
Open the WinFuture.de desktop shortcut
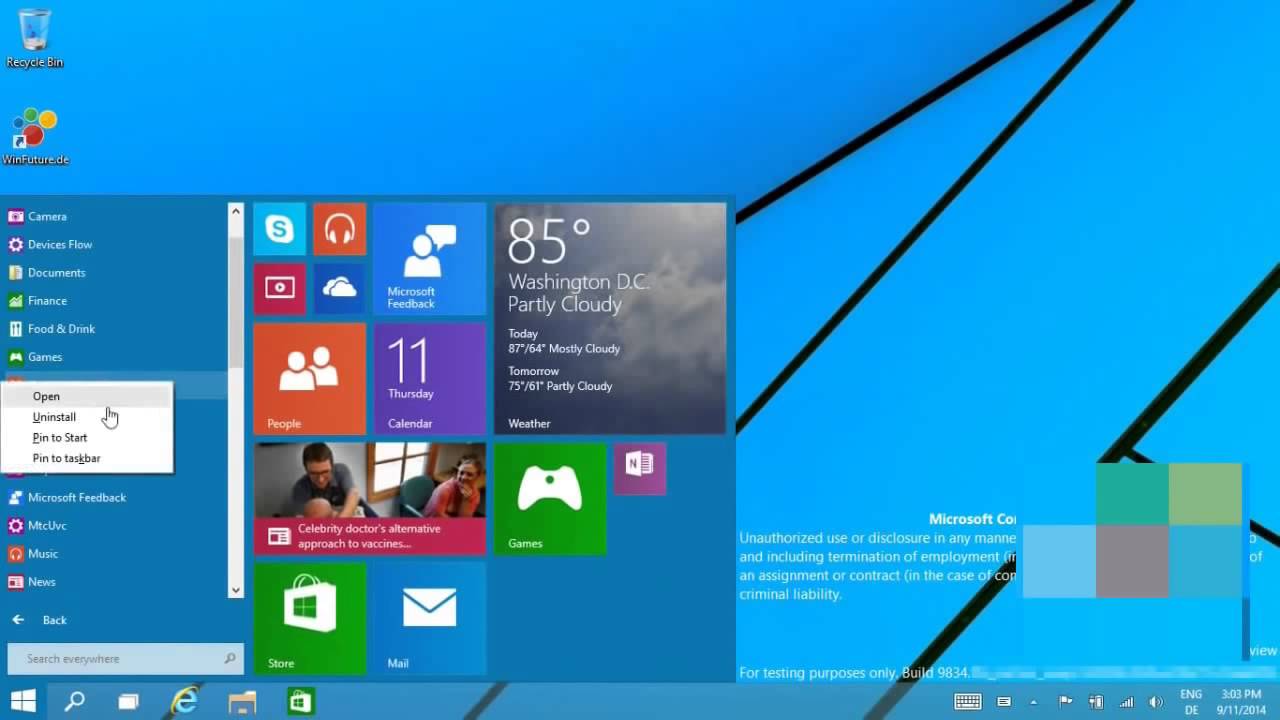coord(35,136)
